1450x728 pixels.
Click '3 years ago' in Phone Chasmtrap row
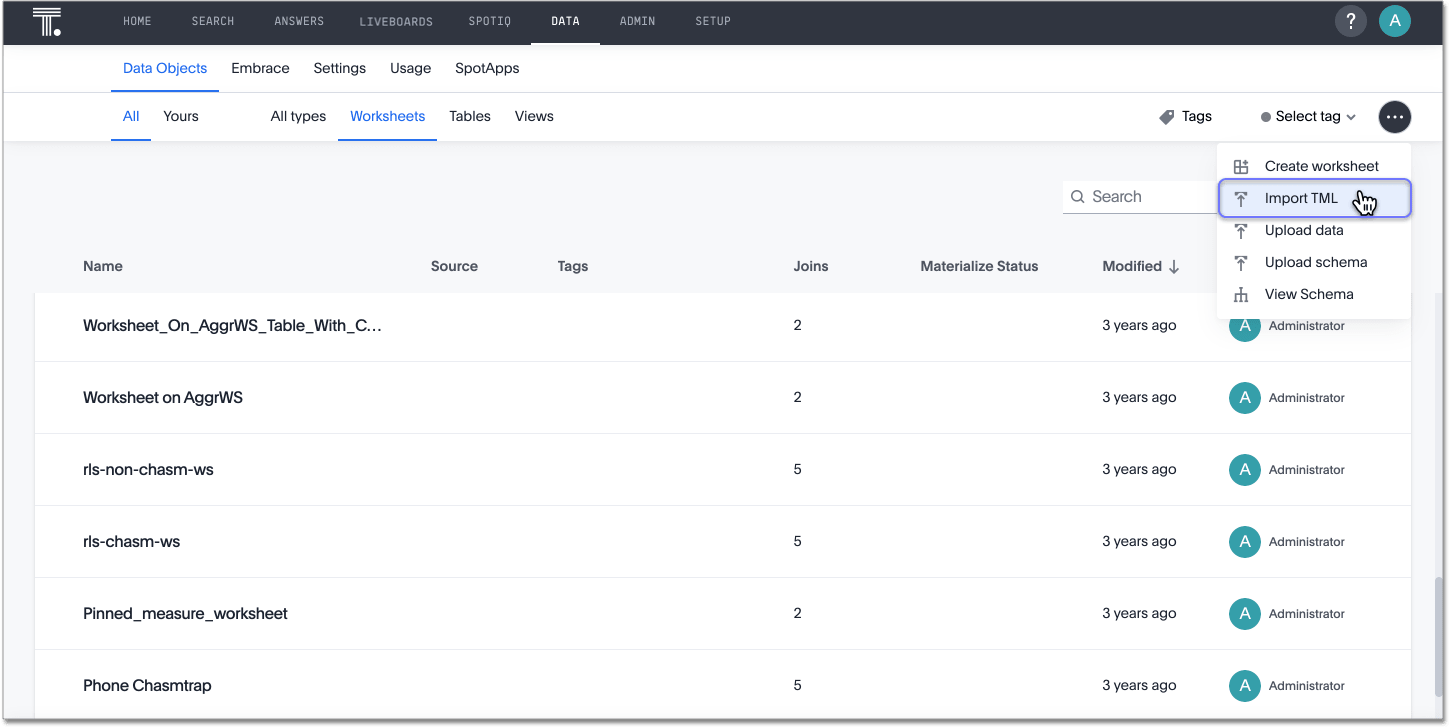1139,686
